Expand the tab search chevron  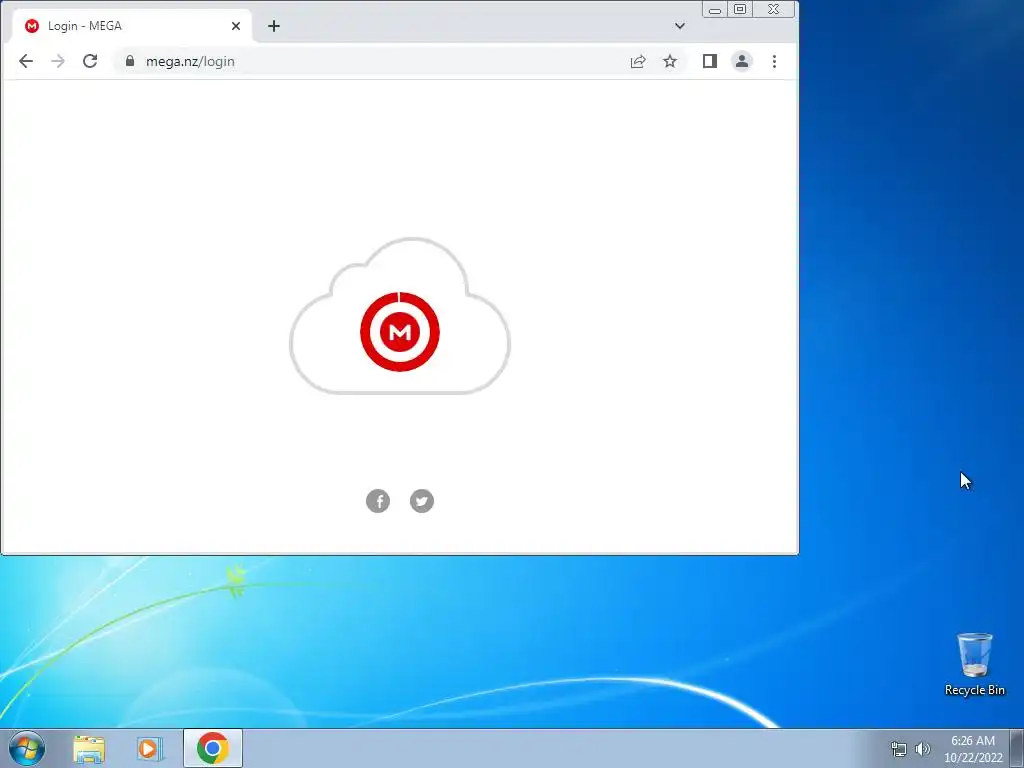680,26
